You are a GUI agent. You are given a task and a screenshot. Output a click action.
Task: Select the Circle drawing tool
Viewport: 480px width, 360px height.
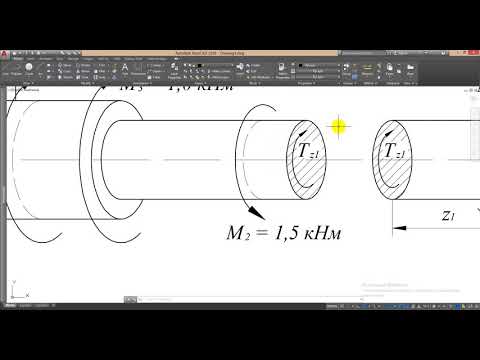[29, 69]
